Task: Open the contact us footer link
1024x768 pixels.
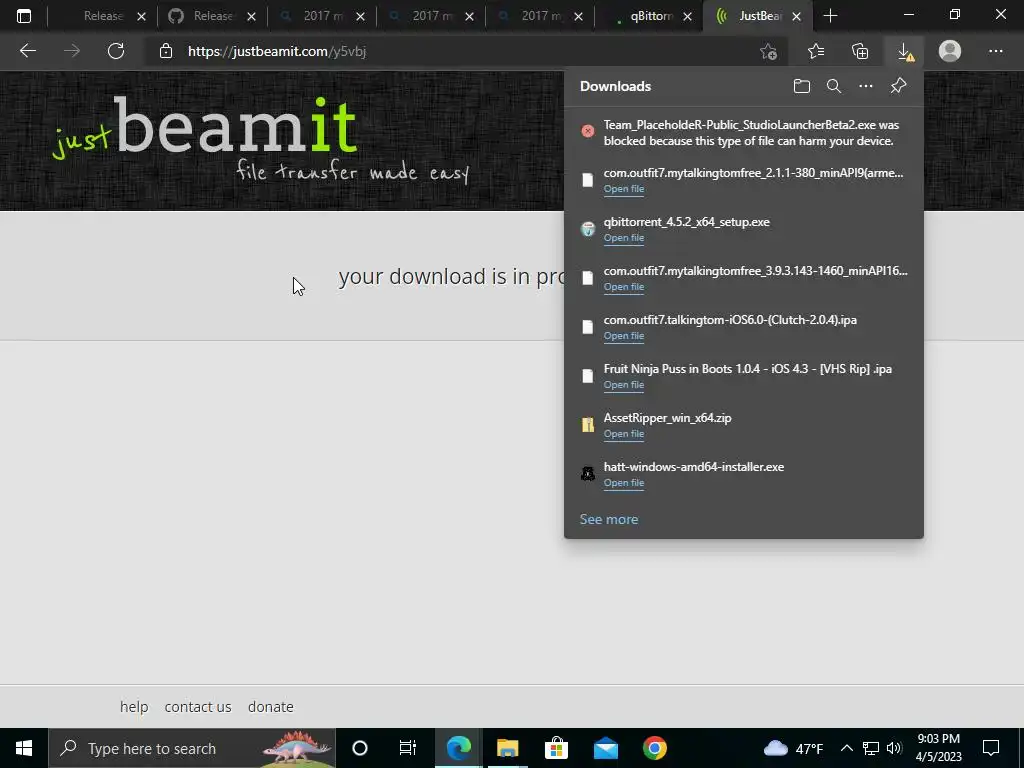Action: click(198, 707)
